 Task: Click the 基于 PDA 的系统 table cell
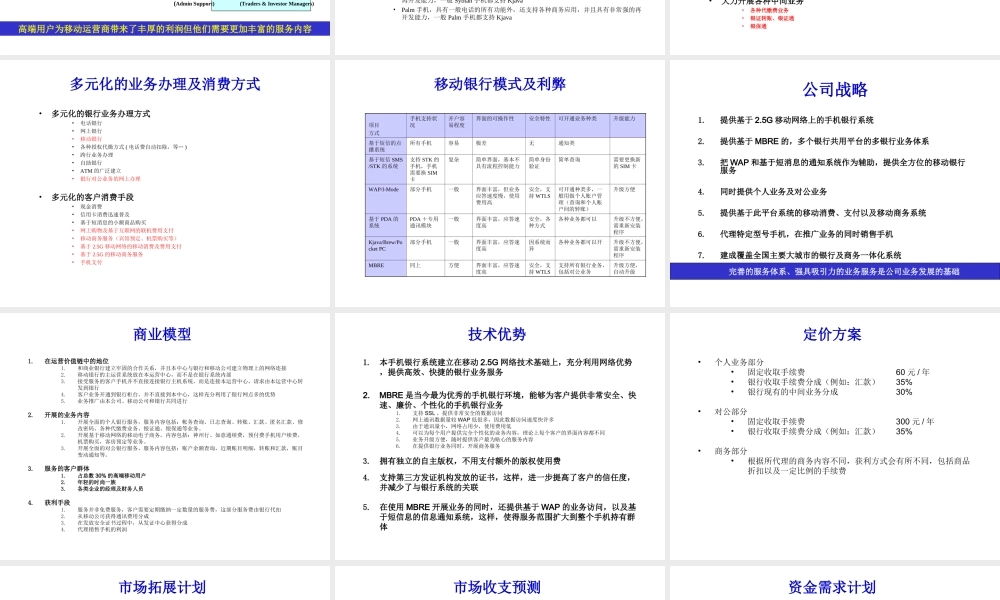386,226
